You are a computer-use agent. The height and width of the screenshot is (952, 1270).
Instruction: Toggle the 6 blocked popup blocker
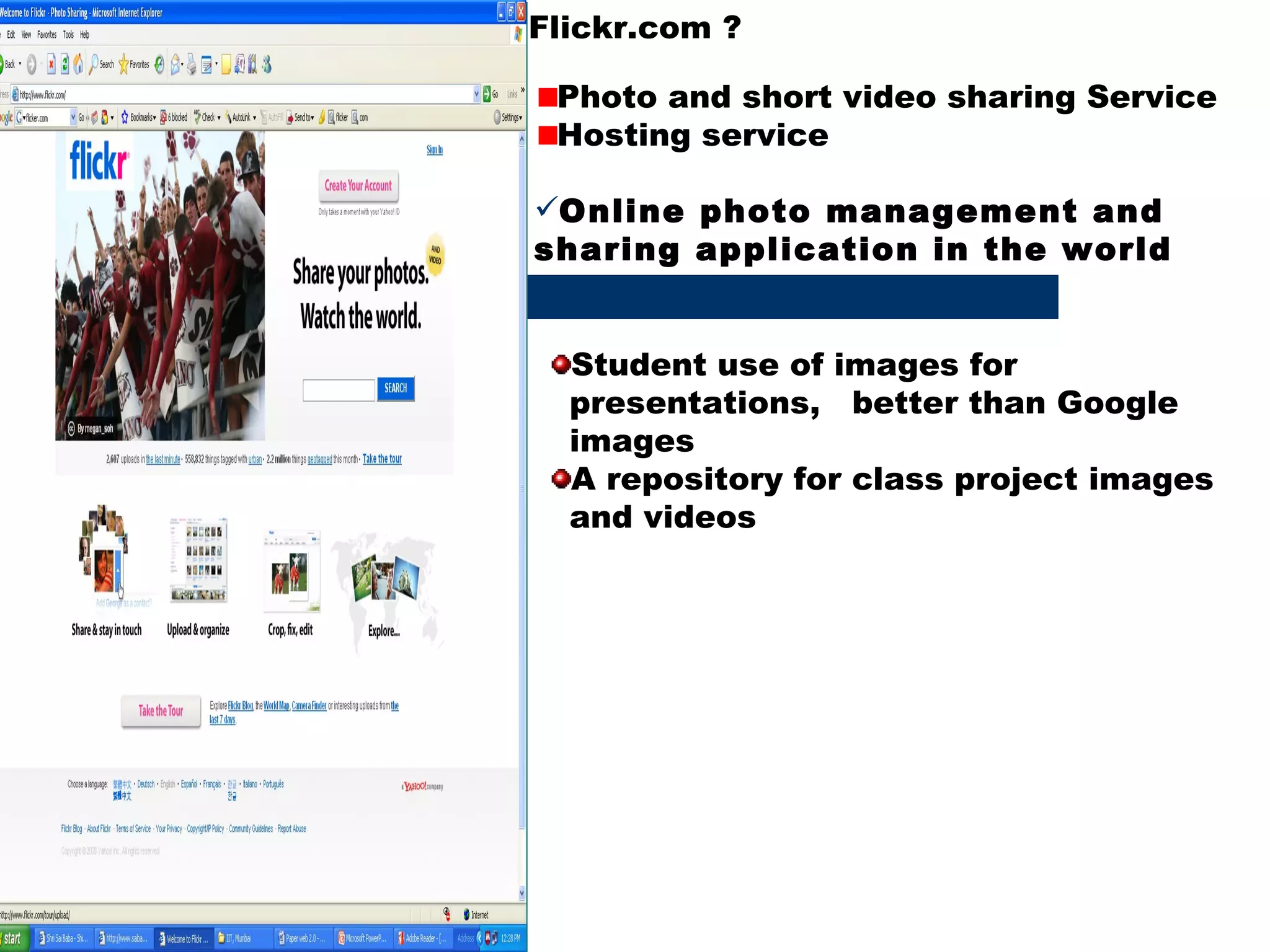coord(174,117)
